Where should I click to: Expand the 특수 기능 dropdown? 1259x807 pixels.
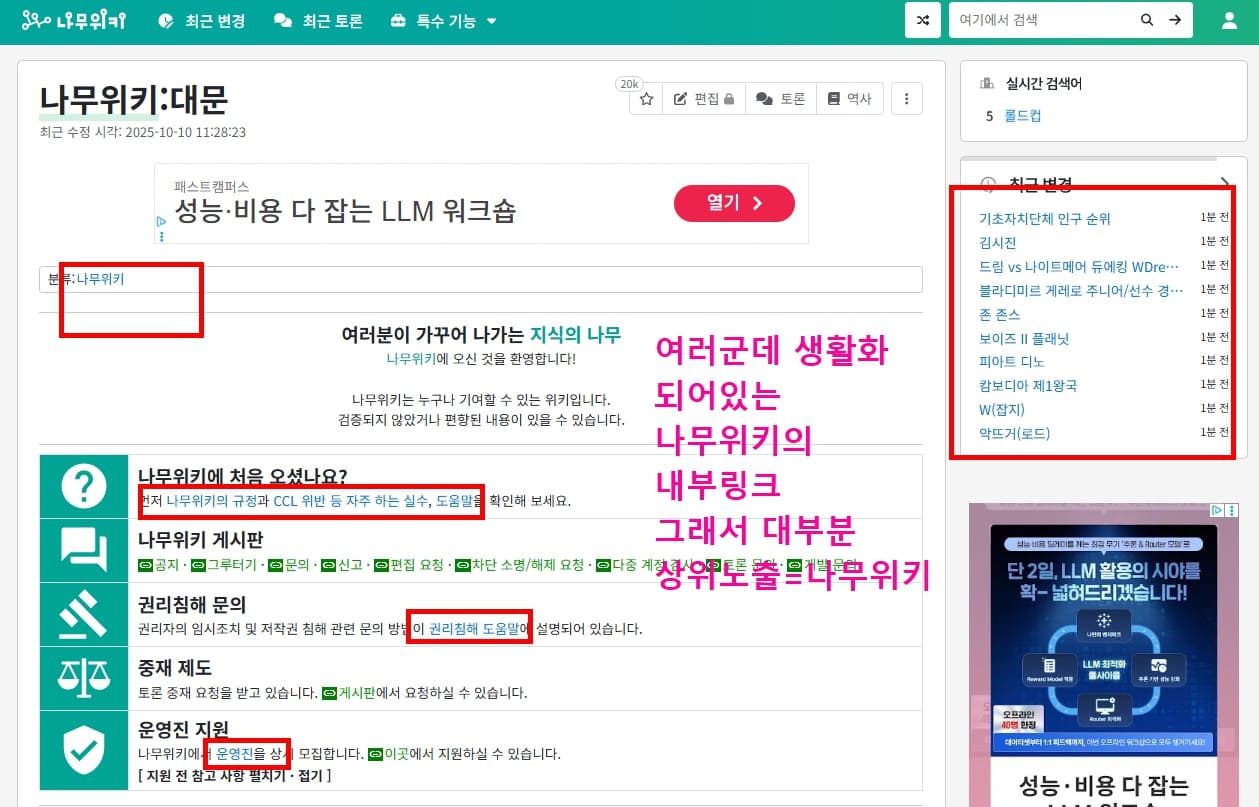point(443,21)
